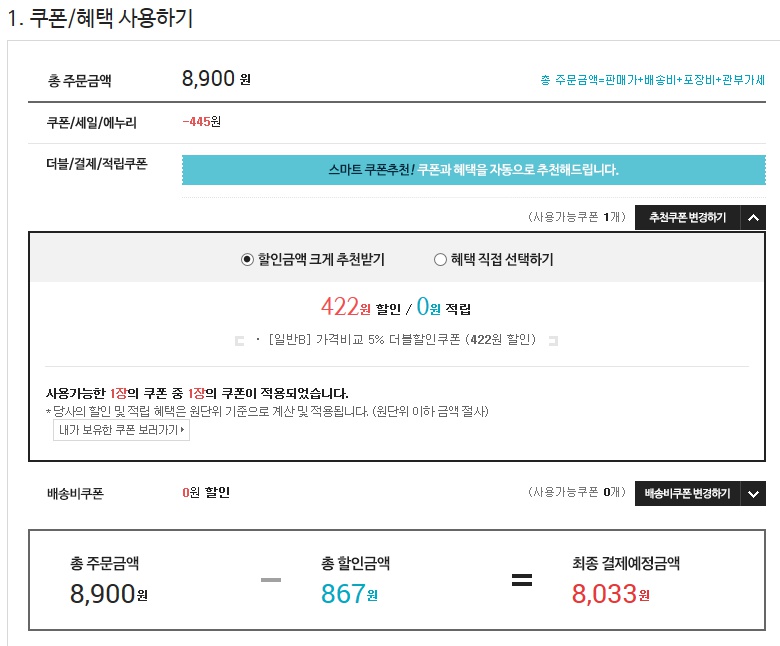
Task: Select the 할인금액 크게 추천받기 radio option
Action: click(x=248, y=260)
